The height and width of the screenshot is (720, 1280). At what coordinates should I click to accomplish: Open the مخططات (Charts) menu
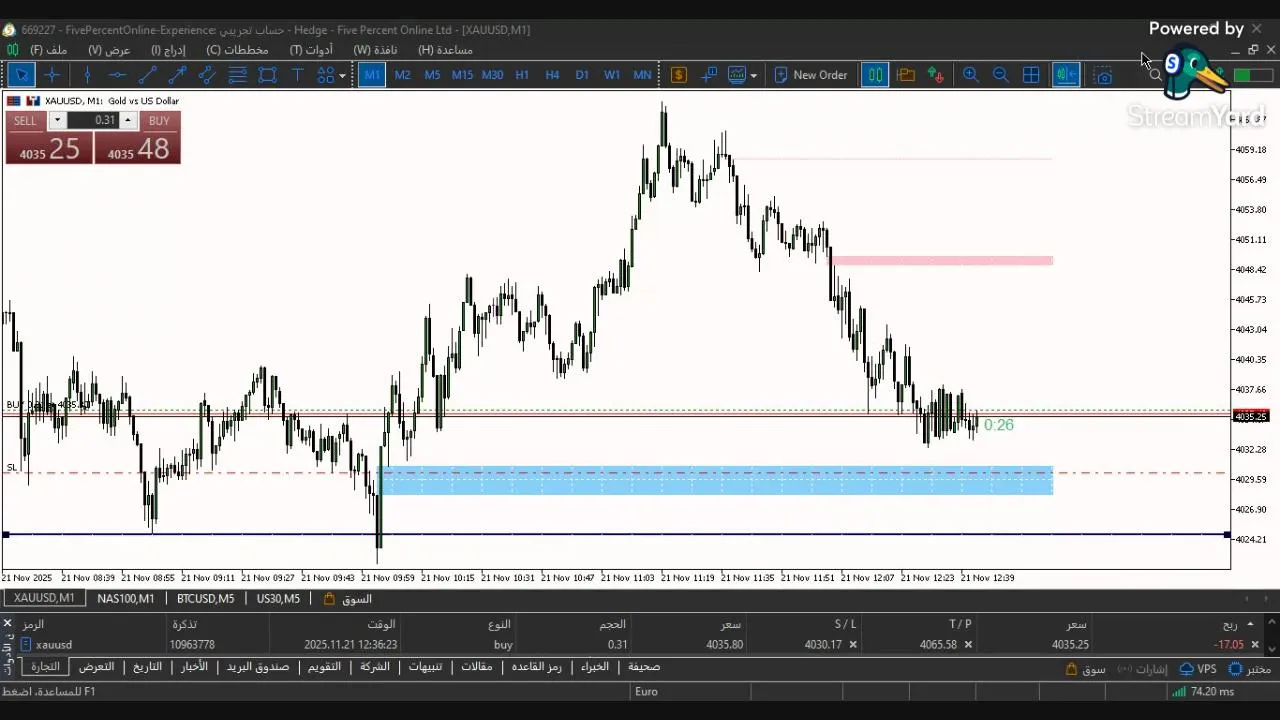pyautogui.click(x=237, y=49)
